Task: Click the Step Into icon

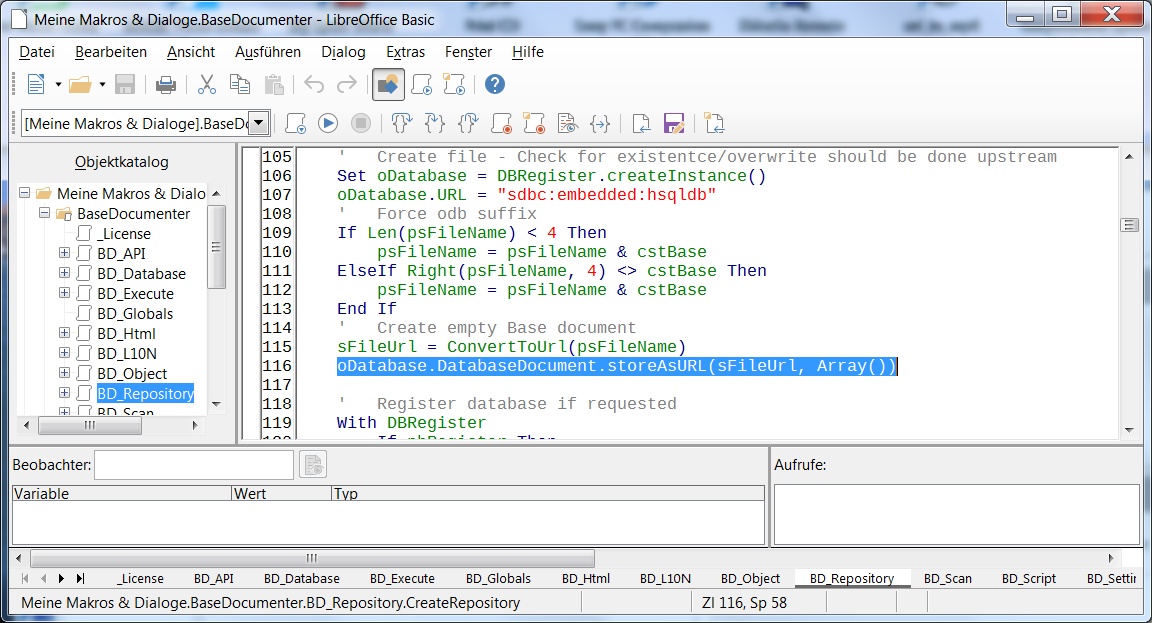Action: pos(435,123)
